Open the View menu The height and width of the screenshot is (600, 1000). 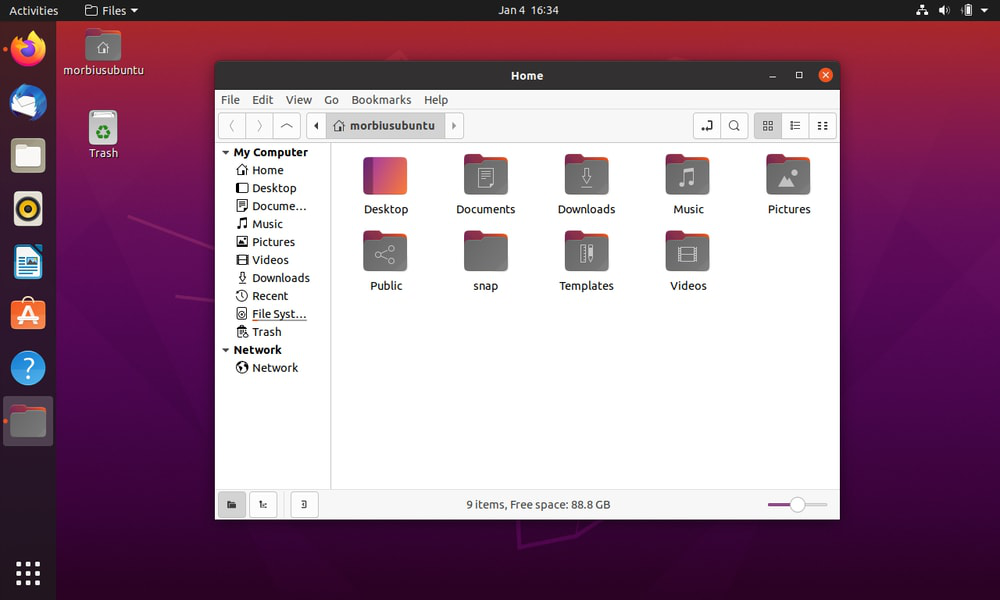coord(298,100)
